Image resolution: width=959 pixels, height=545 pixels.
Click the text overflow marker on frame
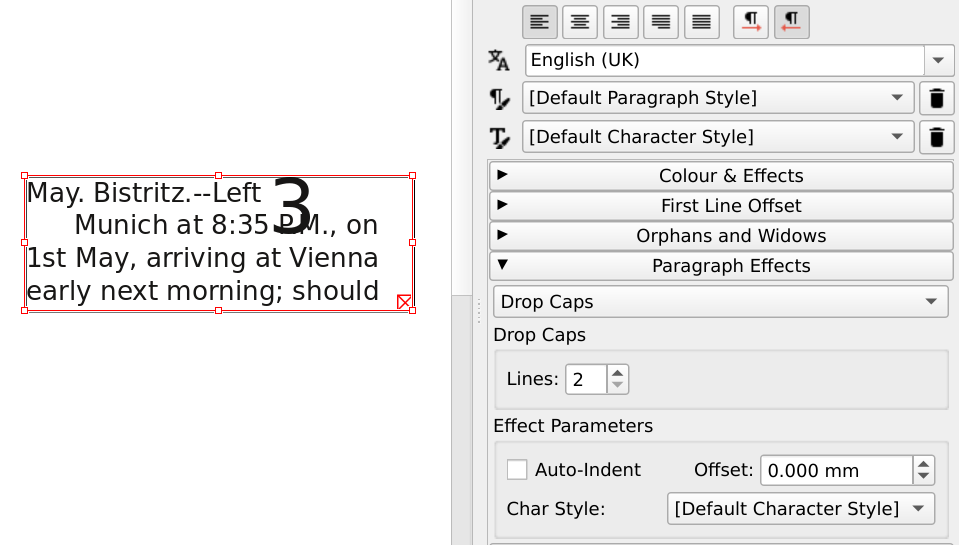tap(404, 302)
